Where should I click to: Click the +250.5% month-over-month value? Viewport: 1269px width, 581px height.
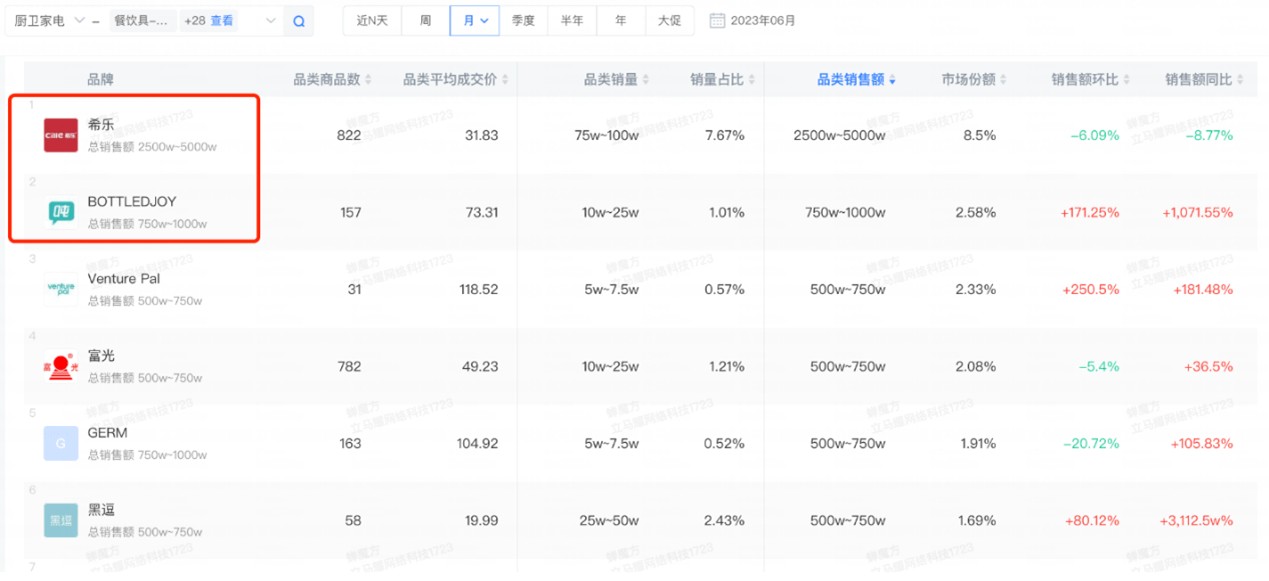(x=1091, y=290)
